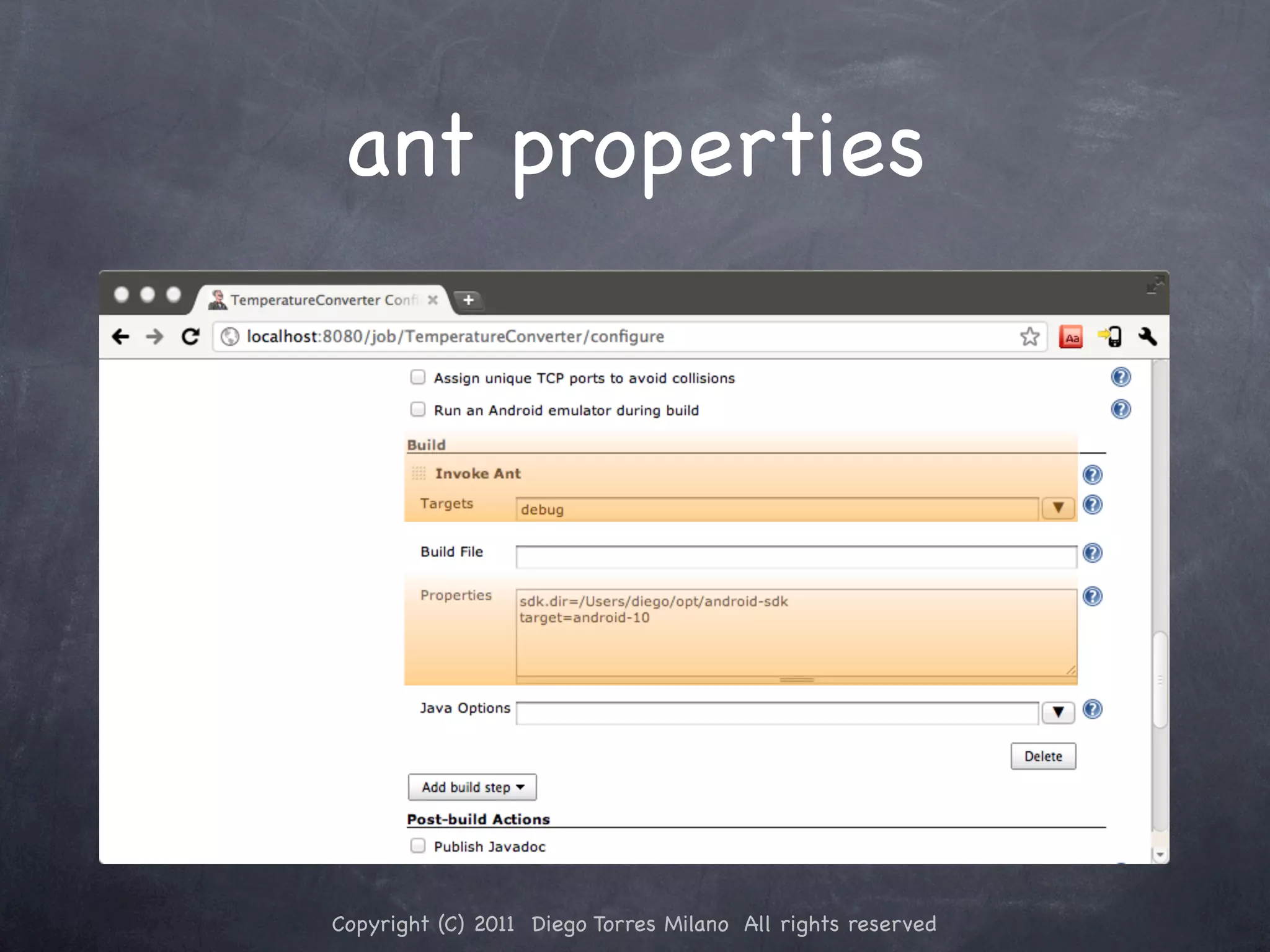Click the send-to-phone extension icon

pyautogui.click(x=1110, y=337)
